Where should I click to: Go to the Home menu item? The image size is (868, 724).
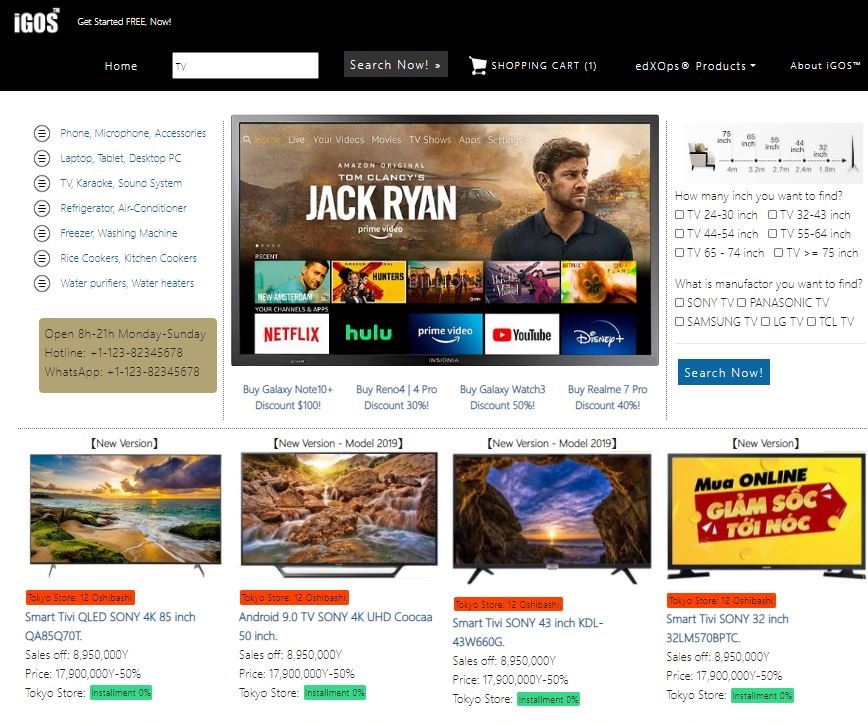click(121, 66)
